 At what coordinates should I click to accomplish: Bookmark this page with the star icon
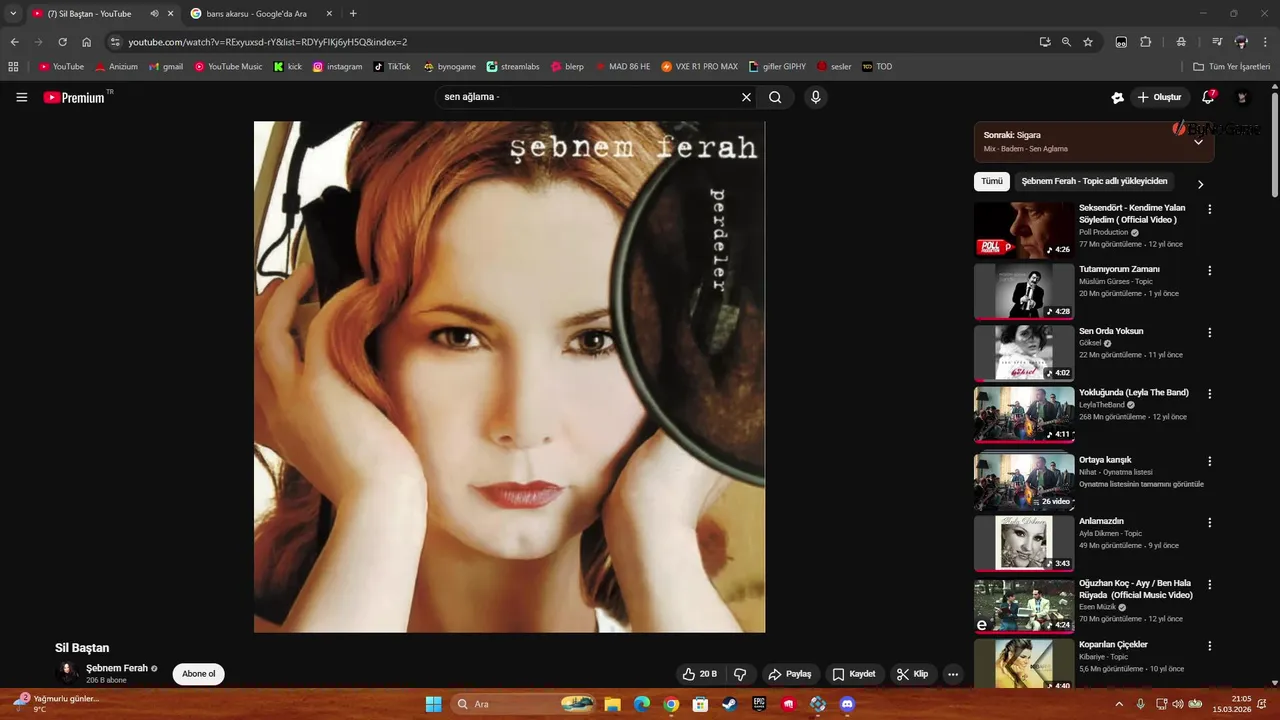coord(1088,42)
